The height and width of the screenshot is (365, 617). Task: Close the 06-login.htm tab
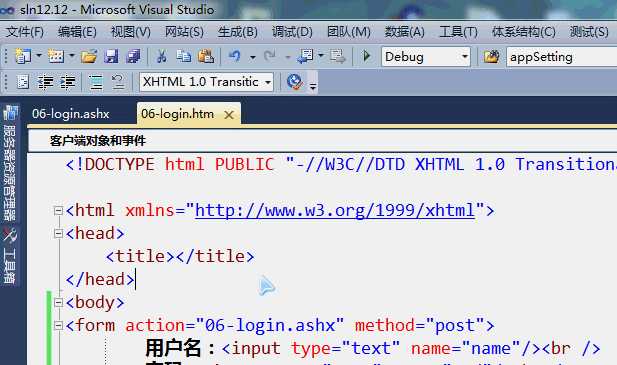click(x=229, y=115)
